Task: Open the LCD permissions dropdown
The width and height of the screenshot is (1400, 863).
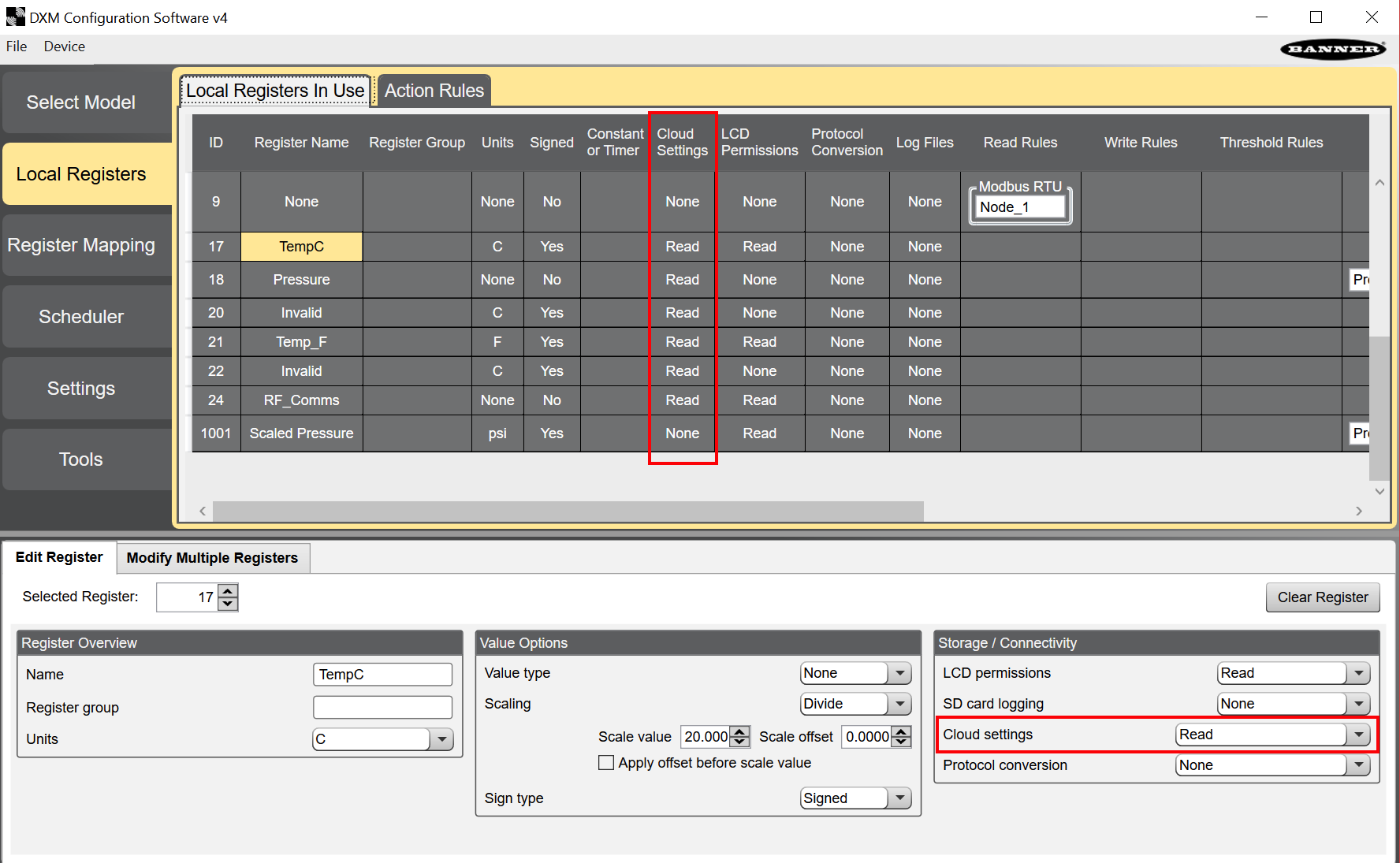Action: click(x=1359, y=673)
